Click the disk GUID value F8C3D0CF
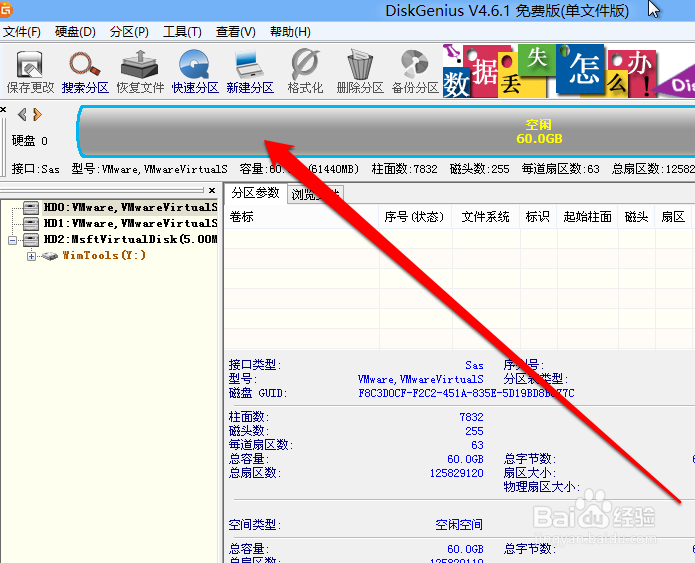 coord(466,393)
